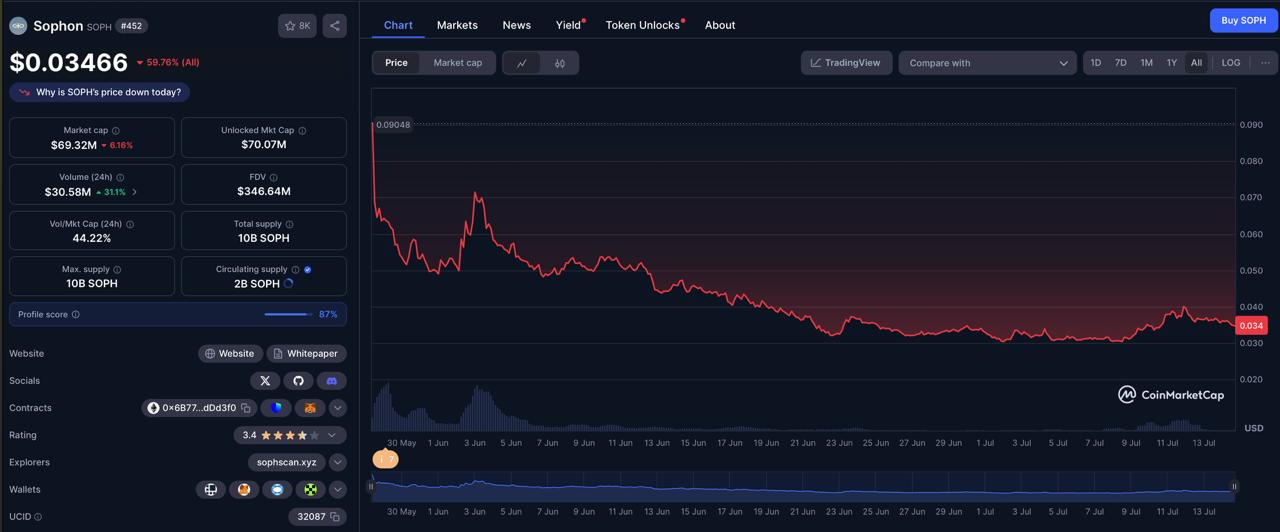Open the X (Twitter) social link
Screen dimensions: 1280x532
click(x=265, y=381)
